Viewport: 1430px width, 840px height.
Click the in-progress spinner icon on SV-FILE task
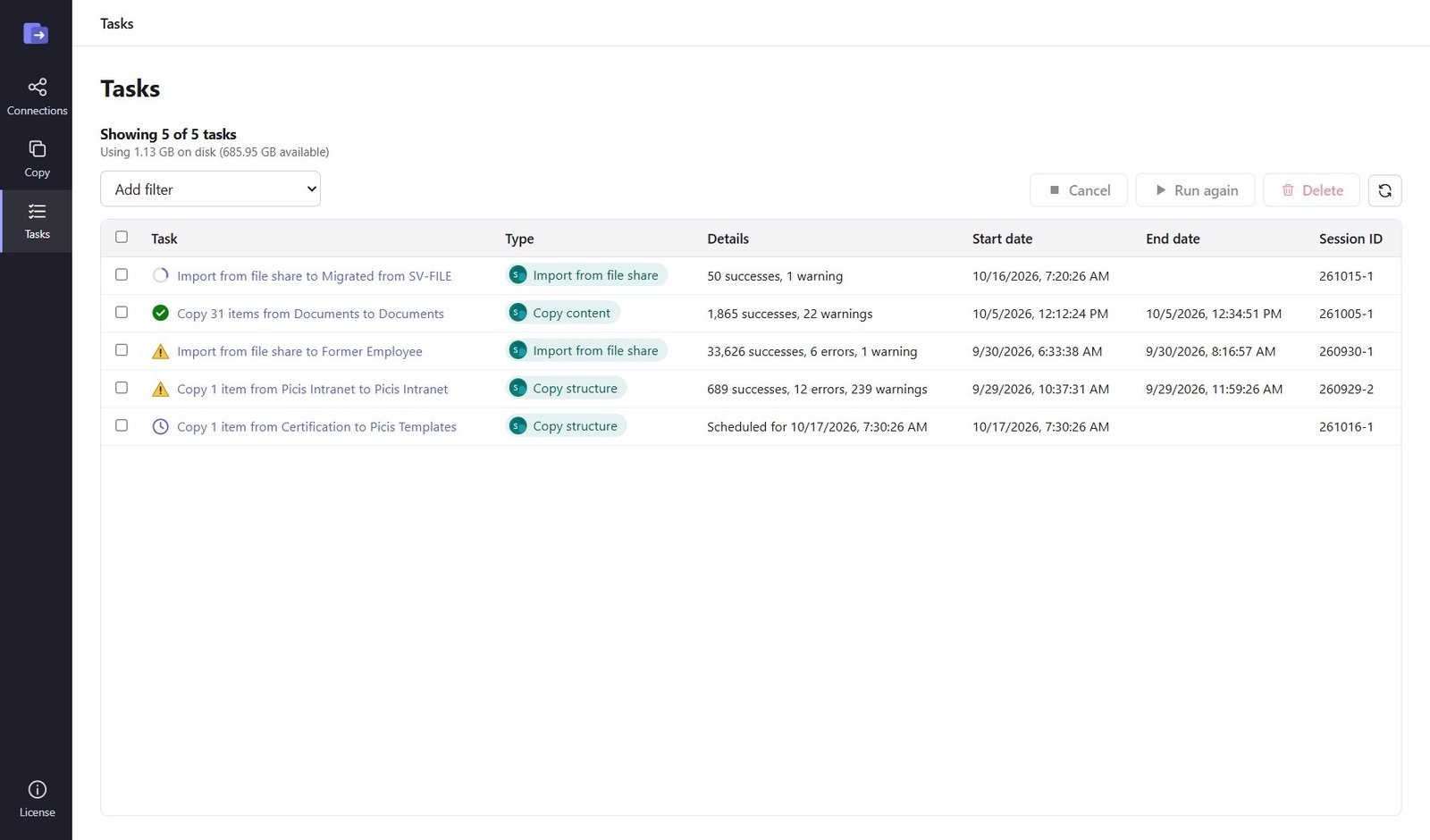pos(160,275)
